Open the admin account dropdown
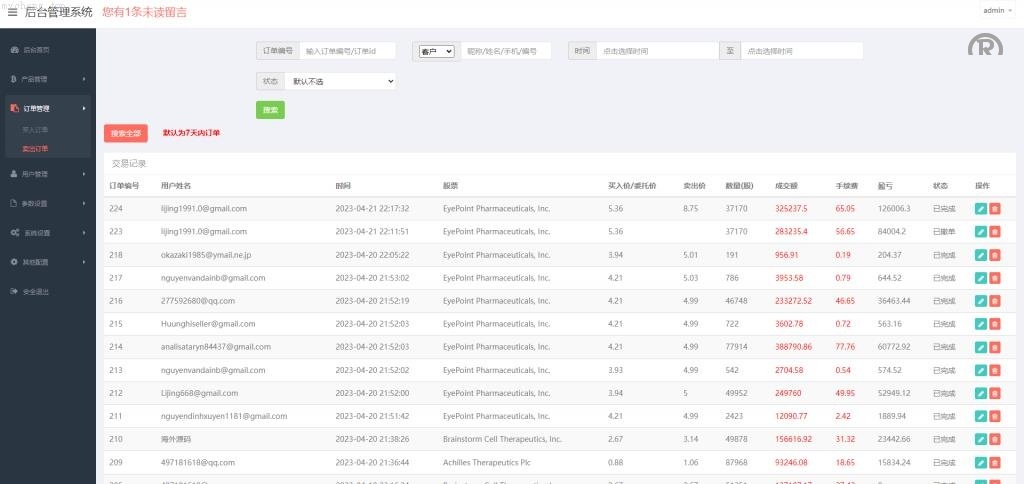The image size is (1024, 484). click(x=997, y=10)
